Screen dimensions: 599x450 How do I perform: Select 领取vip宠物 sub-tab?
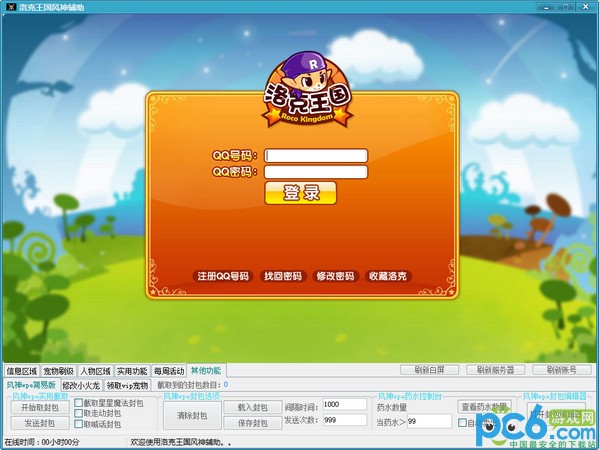click(x=127, y=385)
